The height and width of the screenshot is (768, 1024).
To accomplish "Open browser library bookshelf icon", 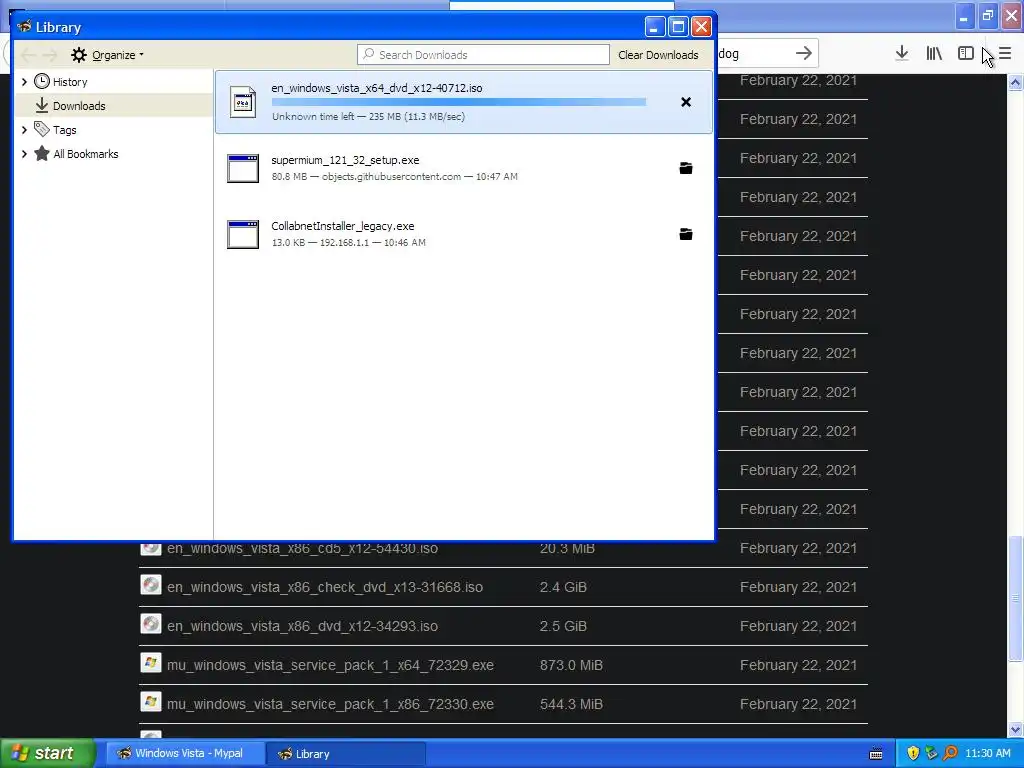I will 934,54.
